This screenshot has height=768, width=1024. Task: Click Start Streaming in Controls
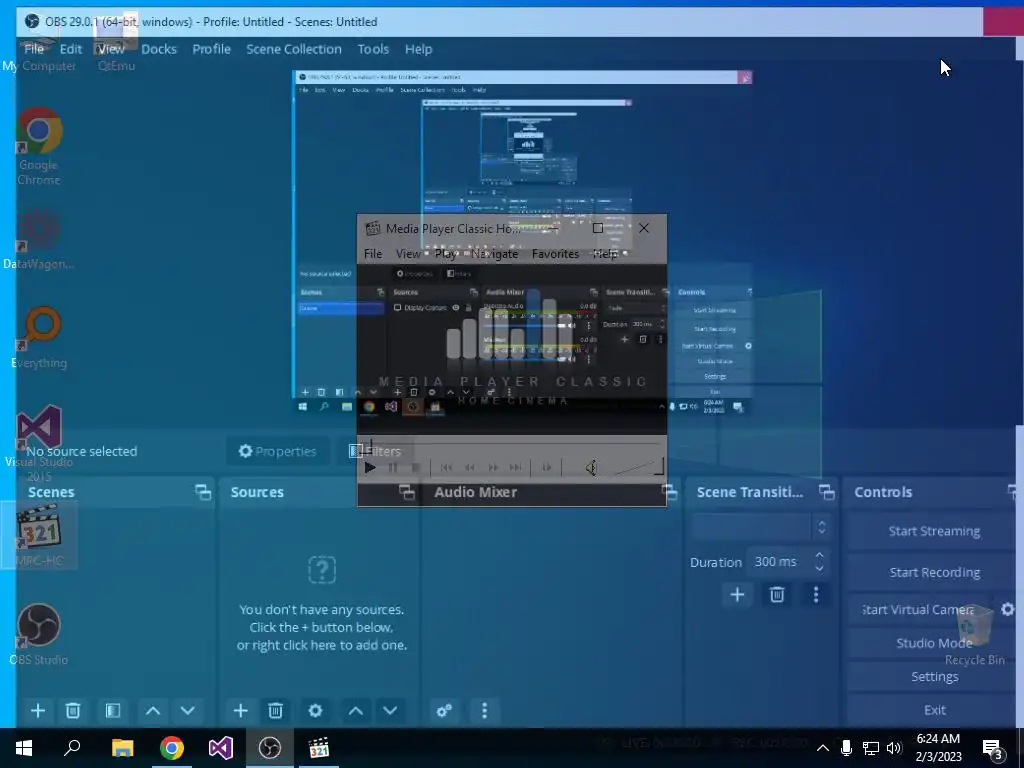tap(934, 531)
